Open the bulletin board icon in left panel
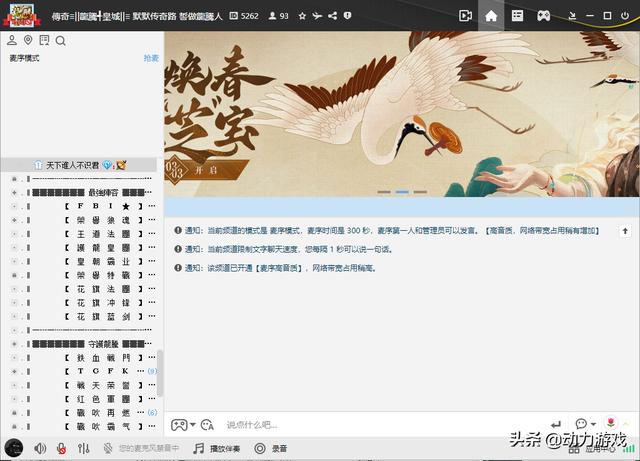 [44, 40]
